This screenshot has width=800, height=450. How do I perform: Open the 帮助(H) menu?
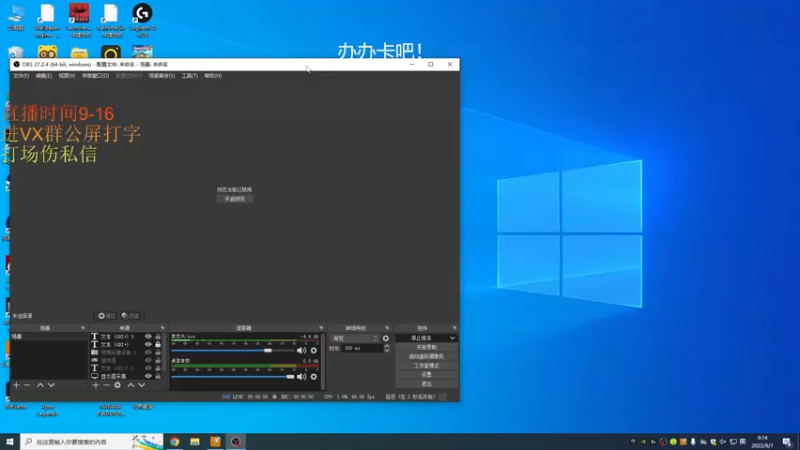(213, 76)
